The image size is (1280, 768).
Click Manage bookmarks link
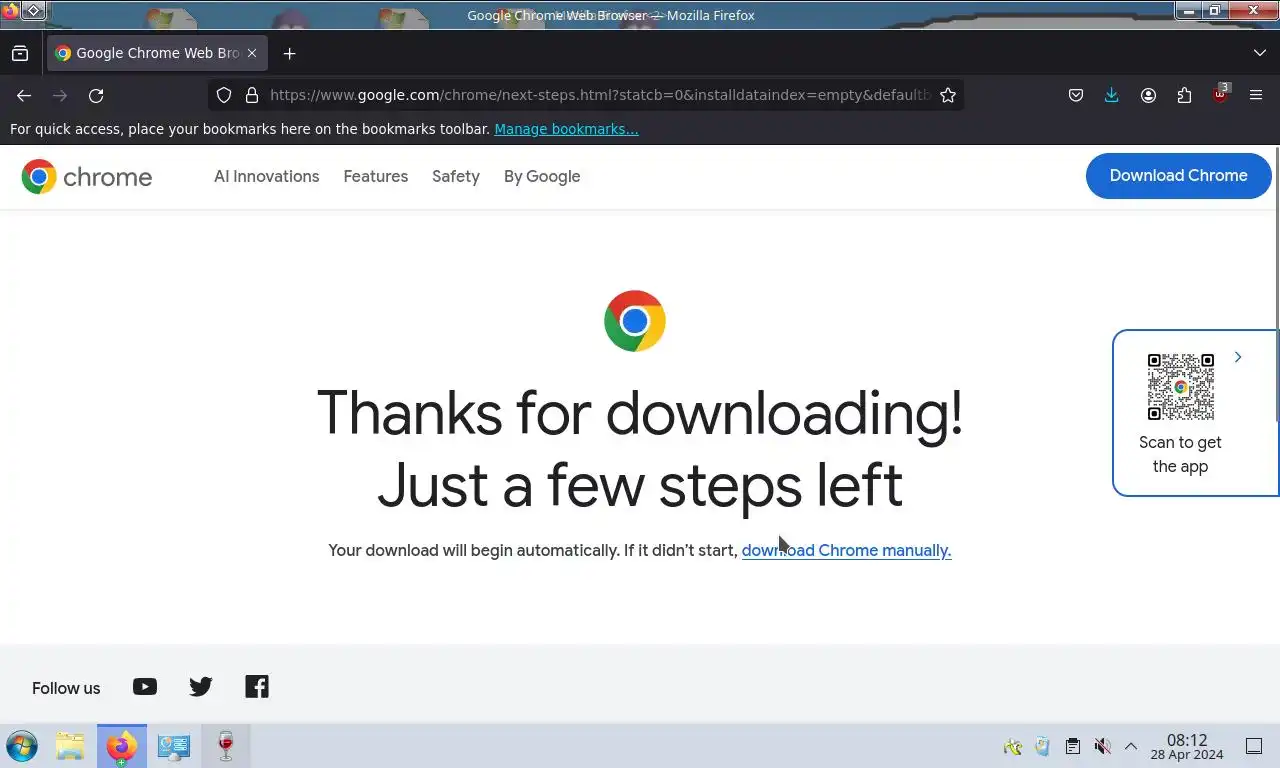point(566,129)
